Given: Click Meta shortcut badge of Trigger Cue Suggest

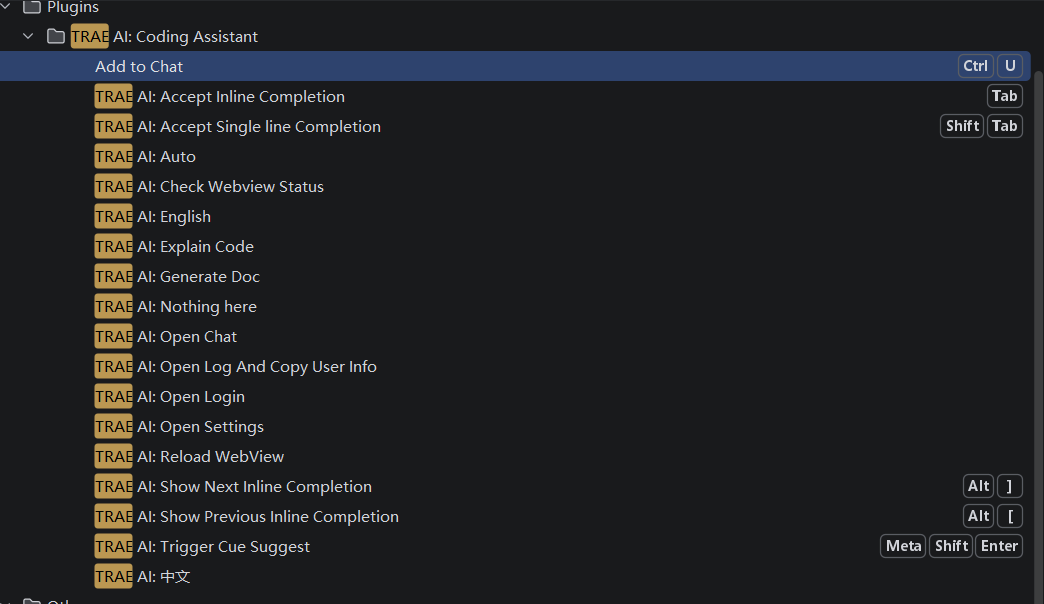Looking at the screenshot, I should (903, 546).
